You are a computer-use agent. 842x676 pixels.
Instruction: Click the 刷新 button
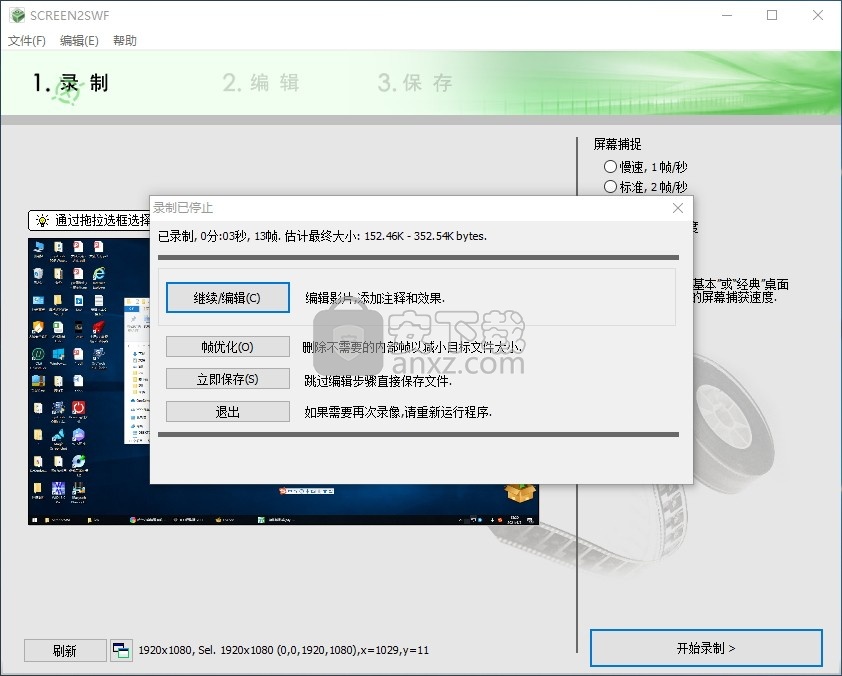tap(65, 651)
